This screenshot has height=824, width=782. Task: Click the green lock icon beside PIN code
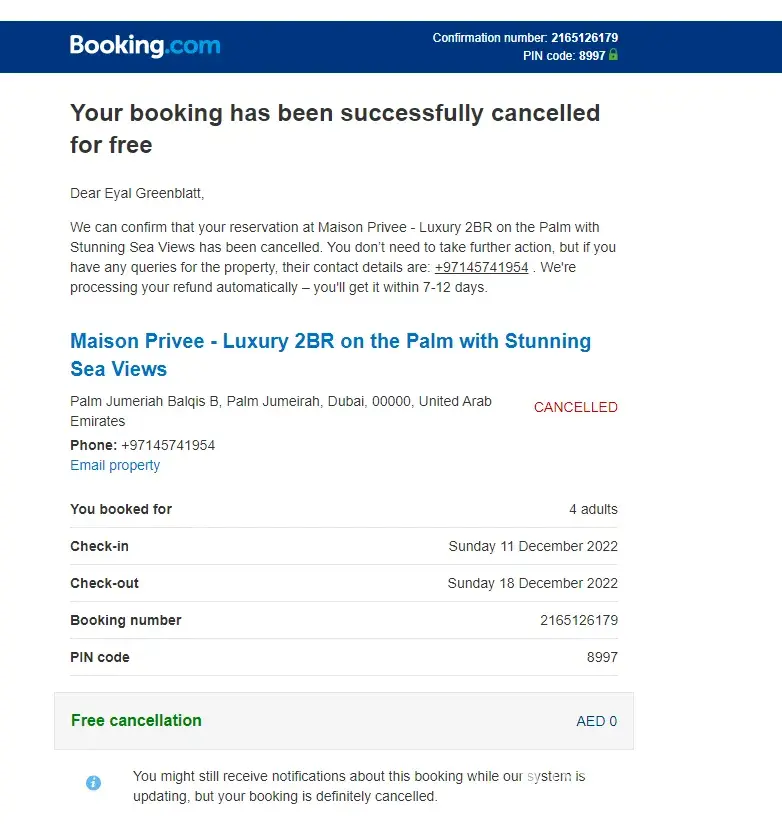[613, 56]
